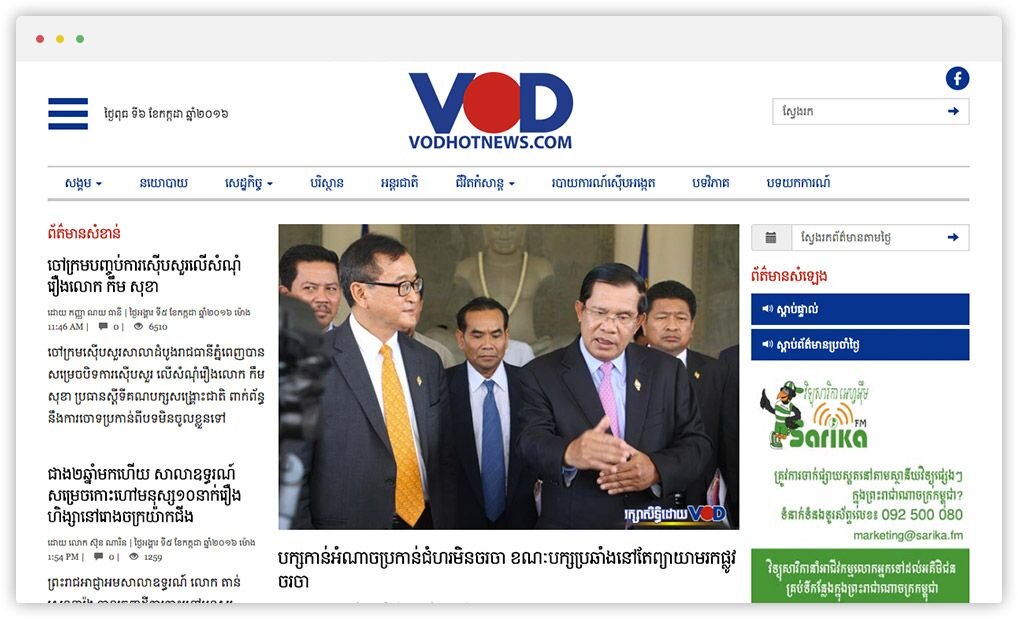Click the Sarika FM advertisement banner
Viewport: 1018px width, 619px height.
(860, 461)
